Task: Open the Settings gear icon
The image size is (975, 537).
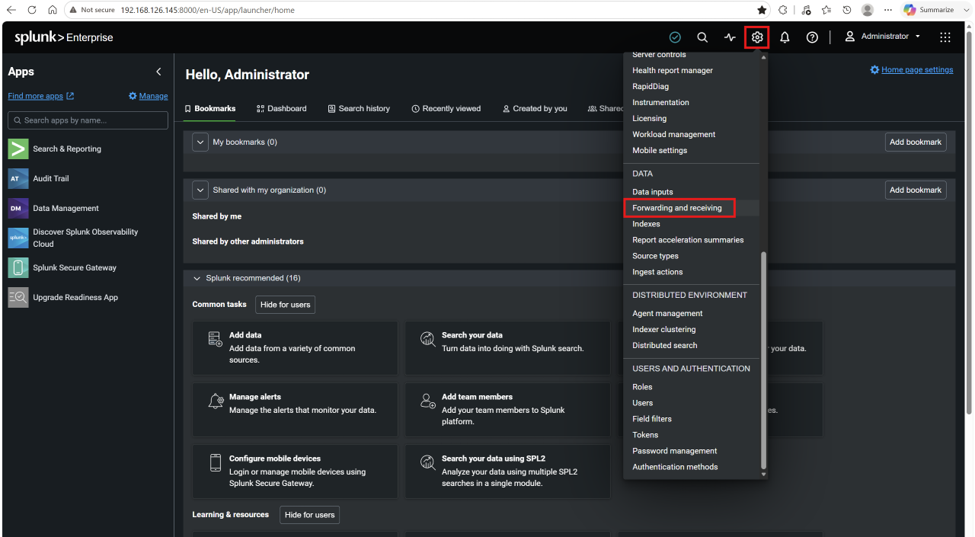Action: [x=757, y=37]
